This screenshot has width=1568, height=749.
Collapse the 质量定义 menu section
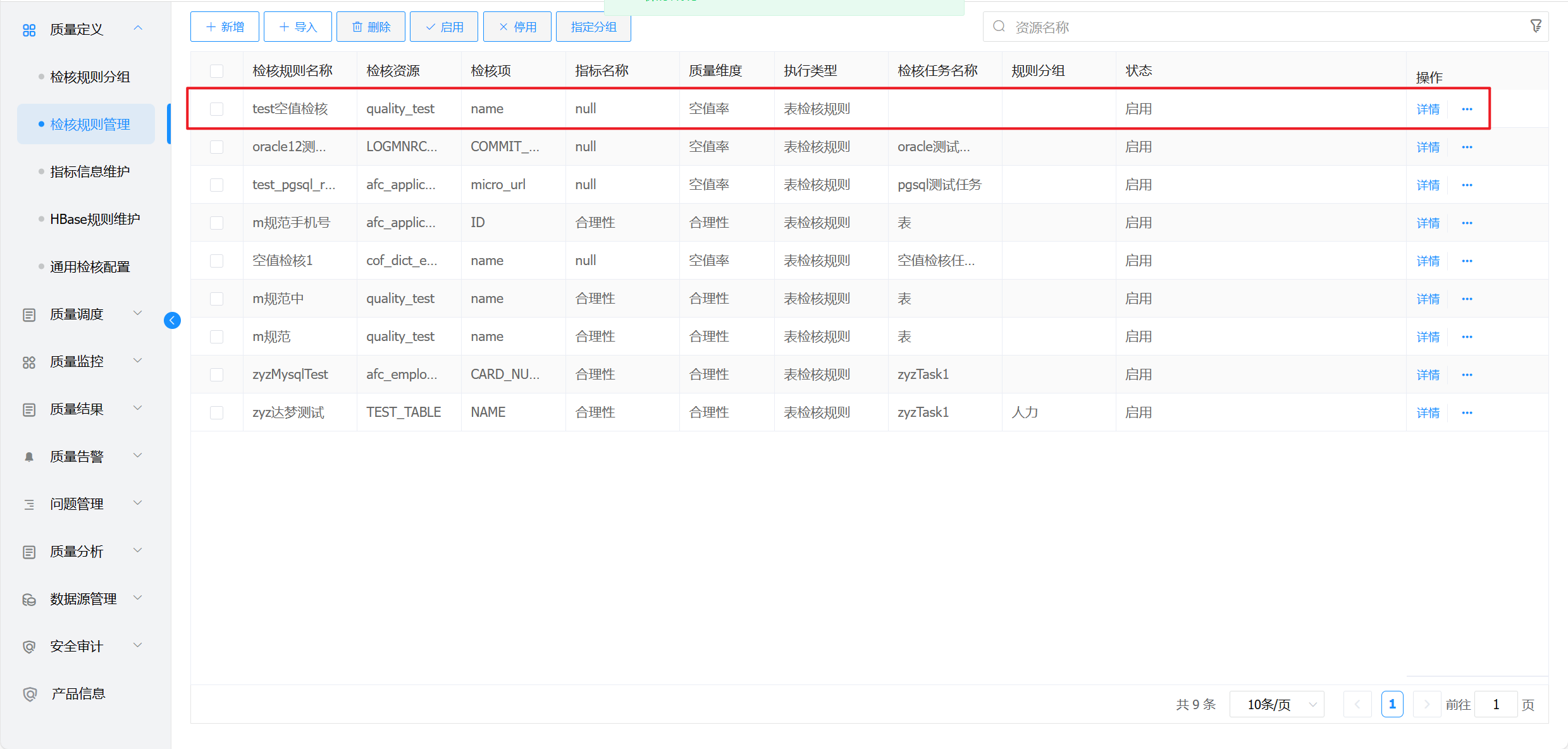[x=138, y=29]
